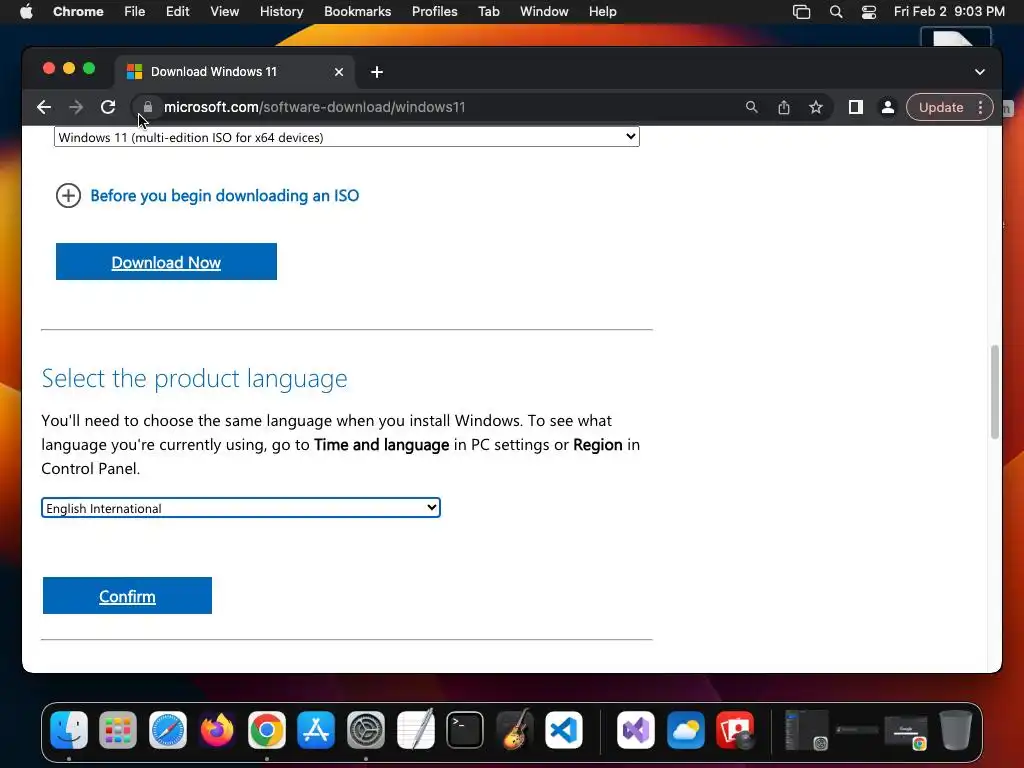Viewport: 1024px width, 768px height.
Task: Open the File menu
Action: [x=135, y=12]
